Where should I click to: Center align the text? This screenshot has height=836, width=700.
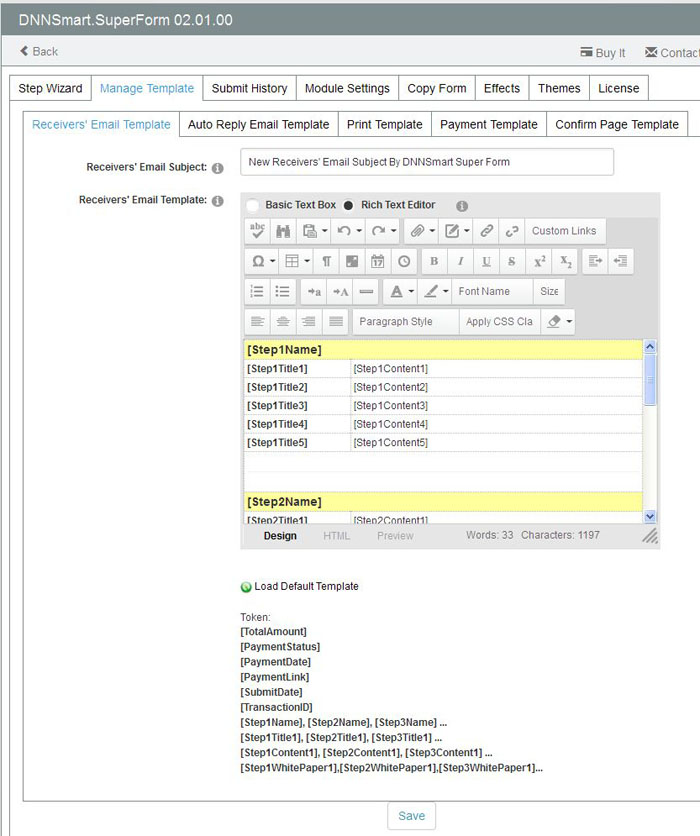tap(283, 321)
